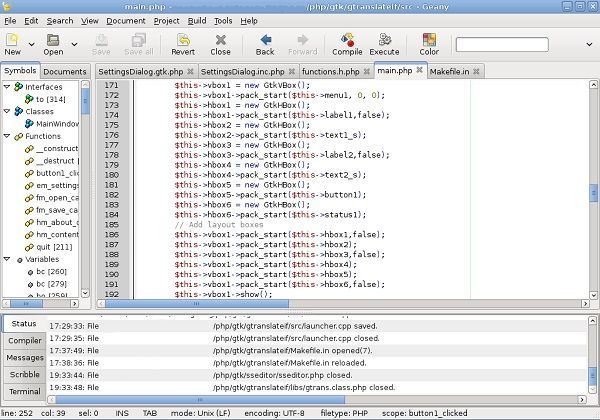Open the File menu
Image resolution: width=600 pixels, height=420 pixels.
point(10,21)
